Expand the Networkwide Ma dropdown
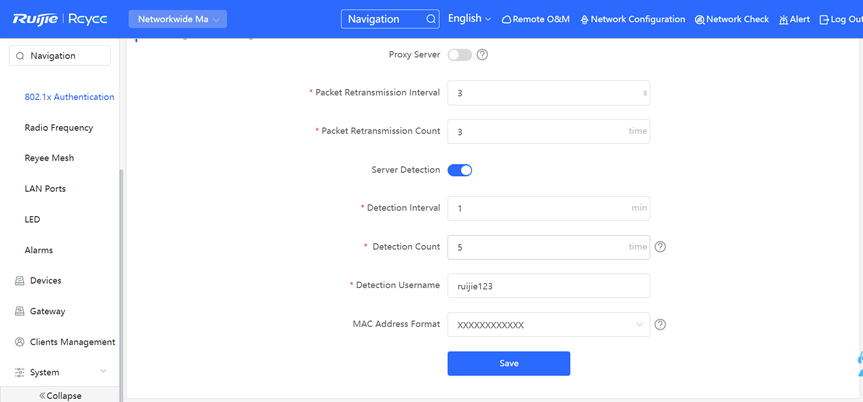Image resolution: width=863 pixels, height=402 pixels. tap(178, 19)
